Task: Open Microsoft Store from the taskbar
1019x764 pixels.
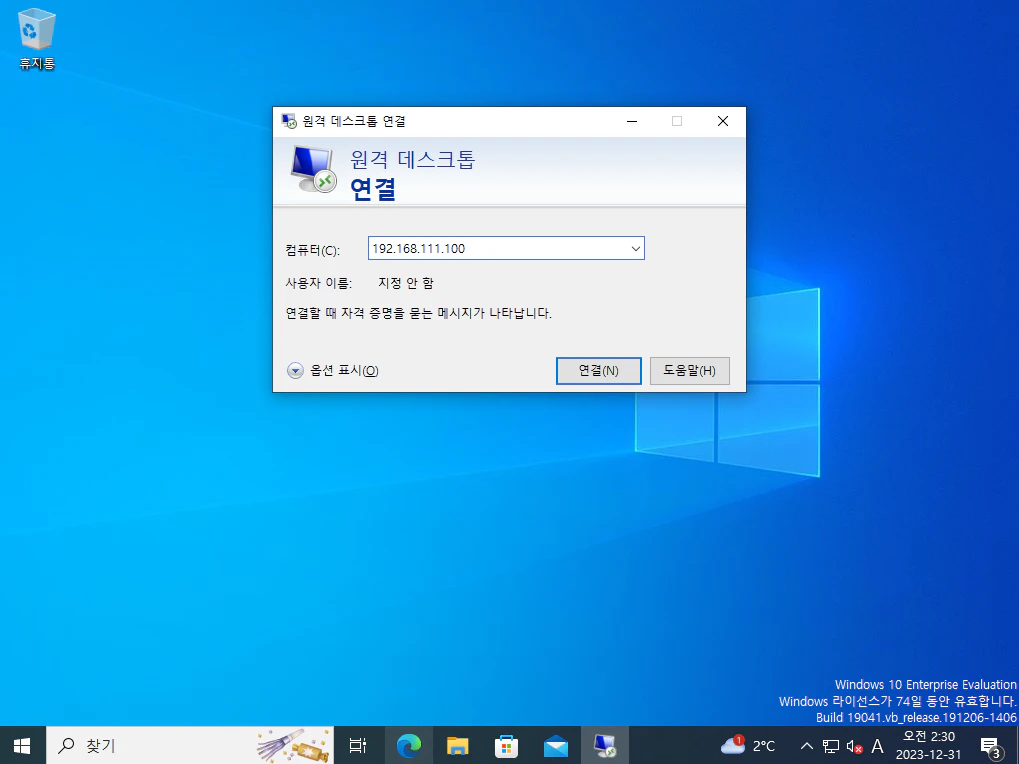Action: (x=506, y=745)
